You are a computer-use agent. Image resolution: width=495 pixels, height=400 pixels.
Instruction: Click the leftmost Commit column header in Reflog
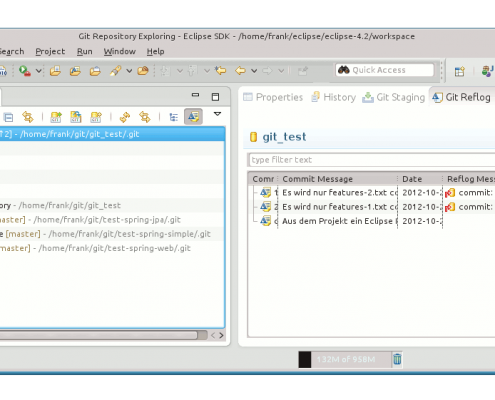click(x=263, y=179)
